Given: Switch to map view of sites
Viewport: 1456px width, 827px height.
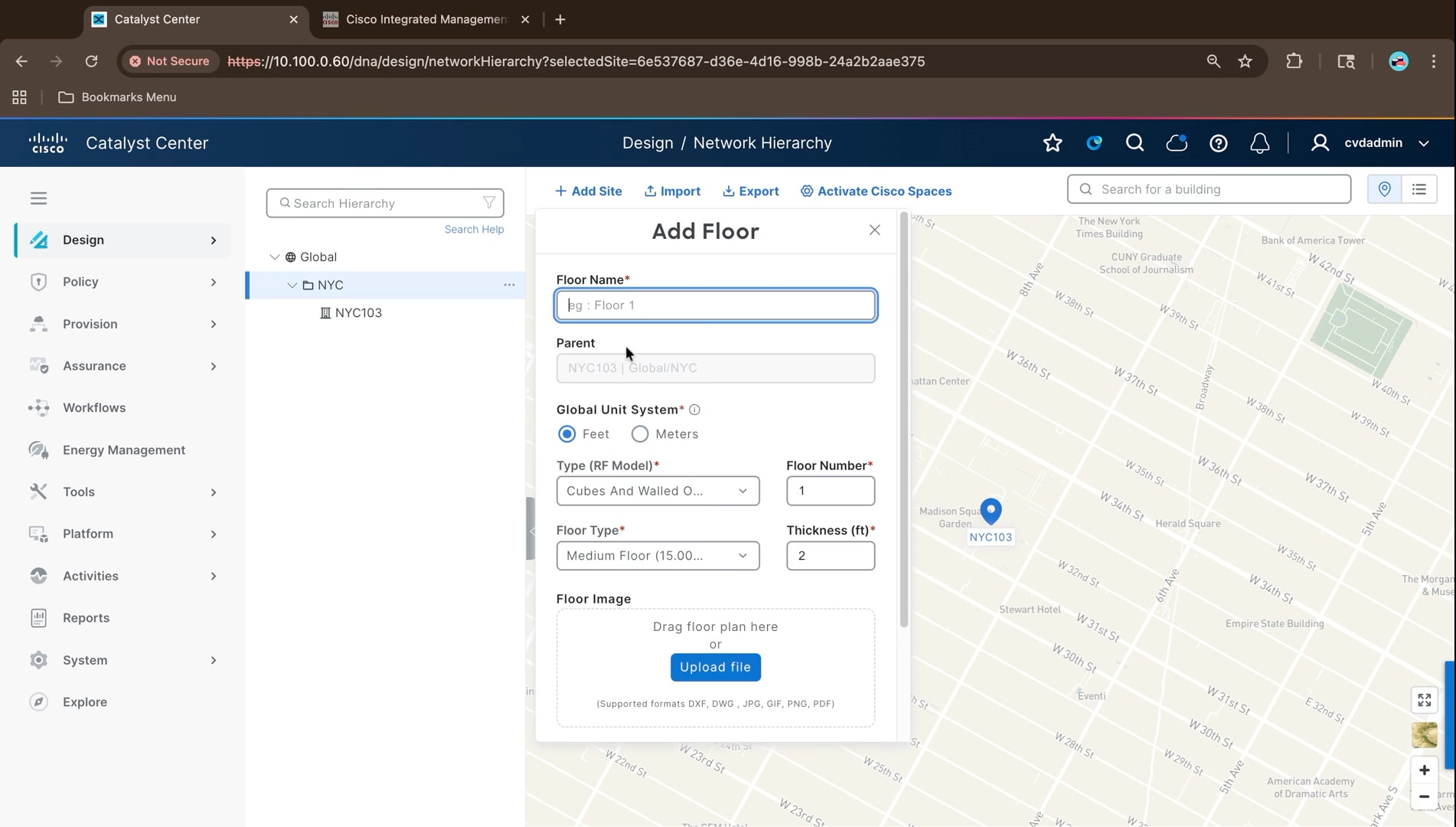Looking at the screenshot, I should coord(1384,189).
